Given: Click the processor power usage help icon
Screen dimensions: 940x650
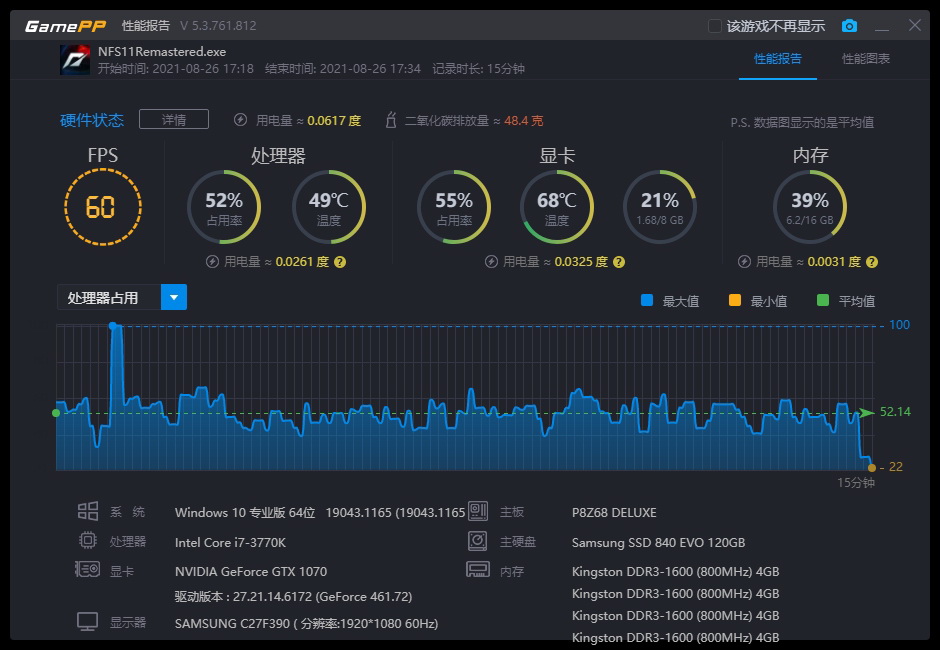Looking at the screenshot, I should coord(340,262).
